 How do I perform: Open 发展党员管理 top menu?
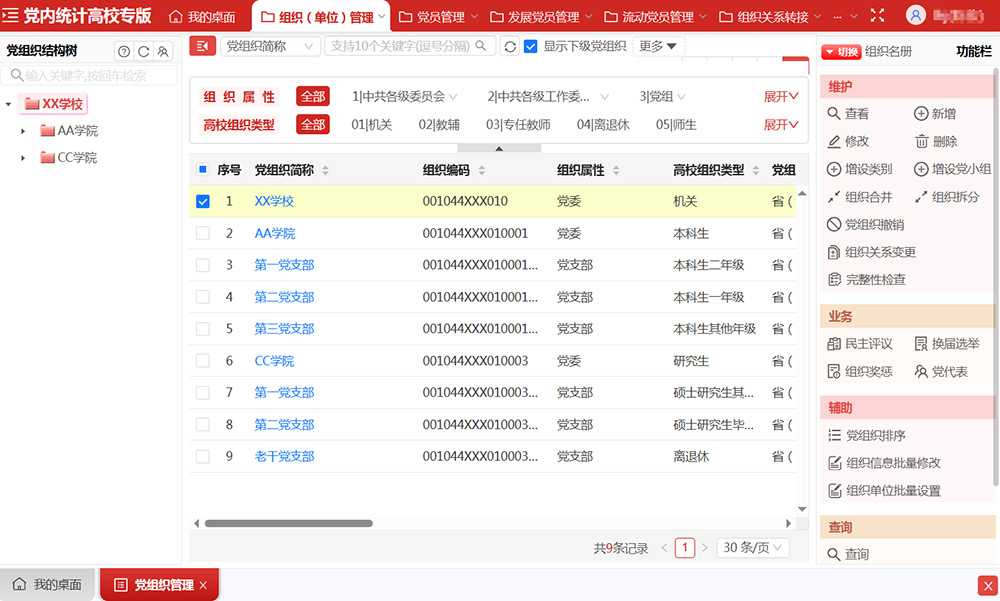coord(541,17)
